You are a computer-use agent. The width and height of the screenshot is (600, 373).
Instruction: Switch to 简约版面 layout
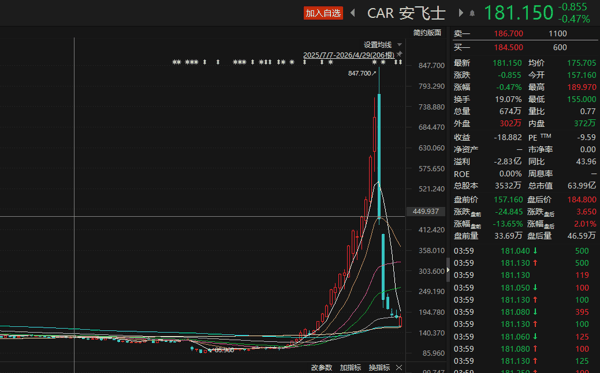click(427, 33)
